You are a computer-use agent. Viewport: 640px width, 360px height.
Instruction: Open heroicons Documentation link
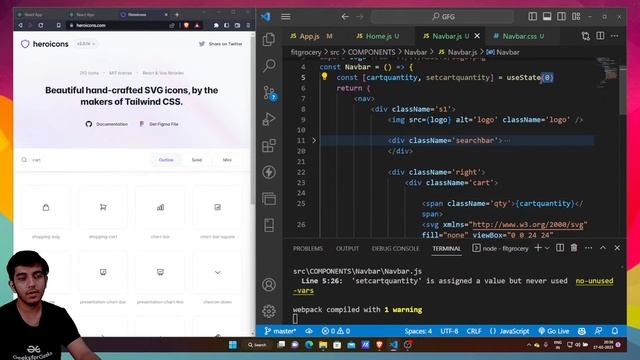point(107,124)
